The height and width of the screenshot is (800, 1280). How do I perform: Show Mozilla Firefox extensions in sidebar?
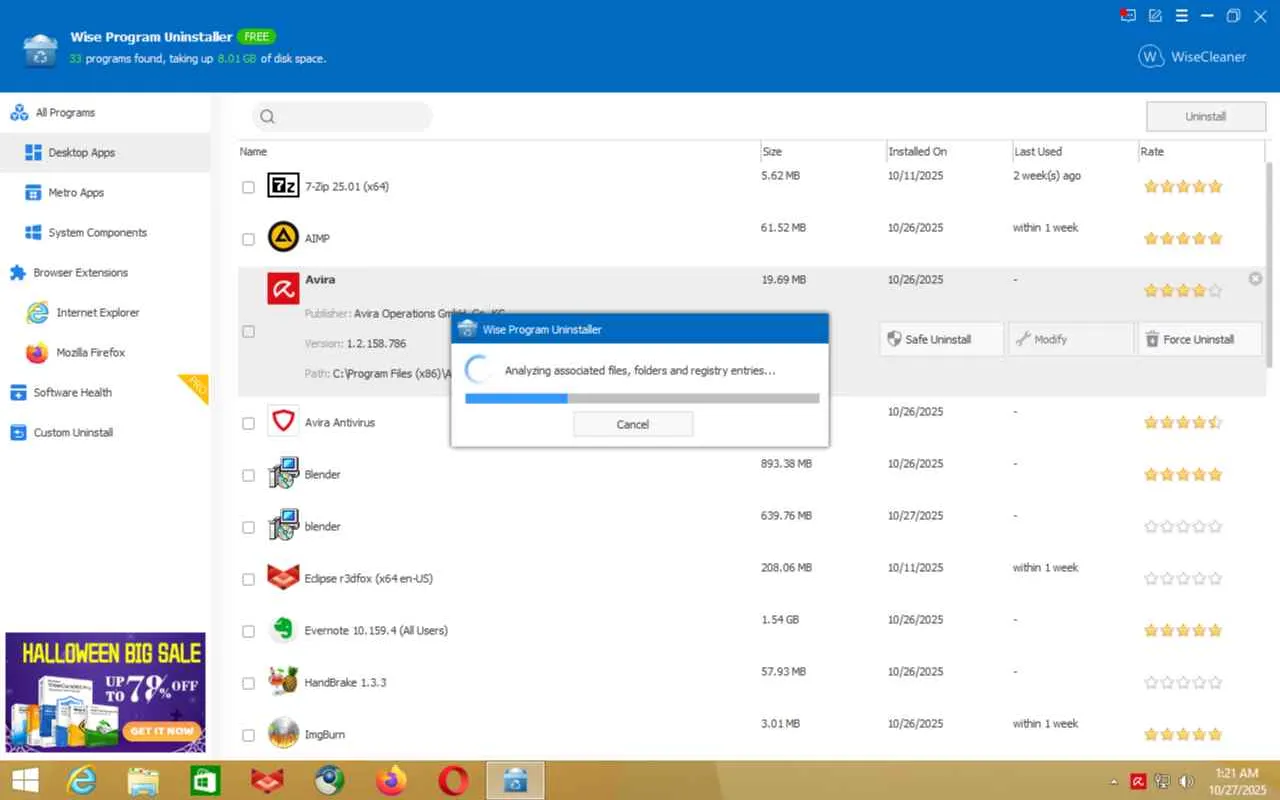click(105, 353)
